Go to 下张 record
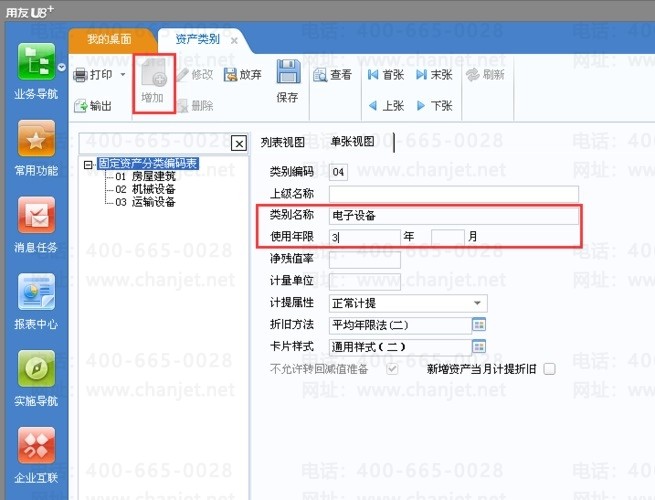The width and height of the screenshot is (655, 500). (x=434, y=106)
